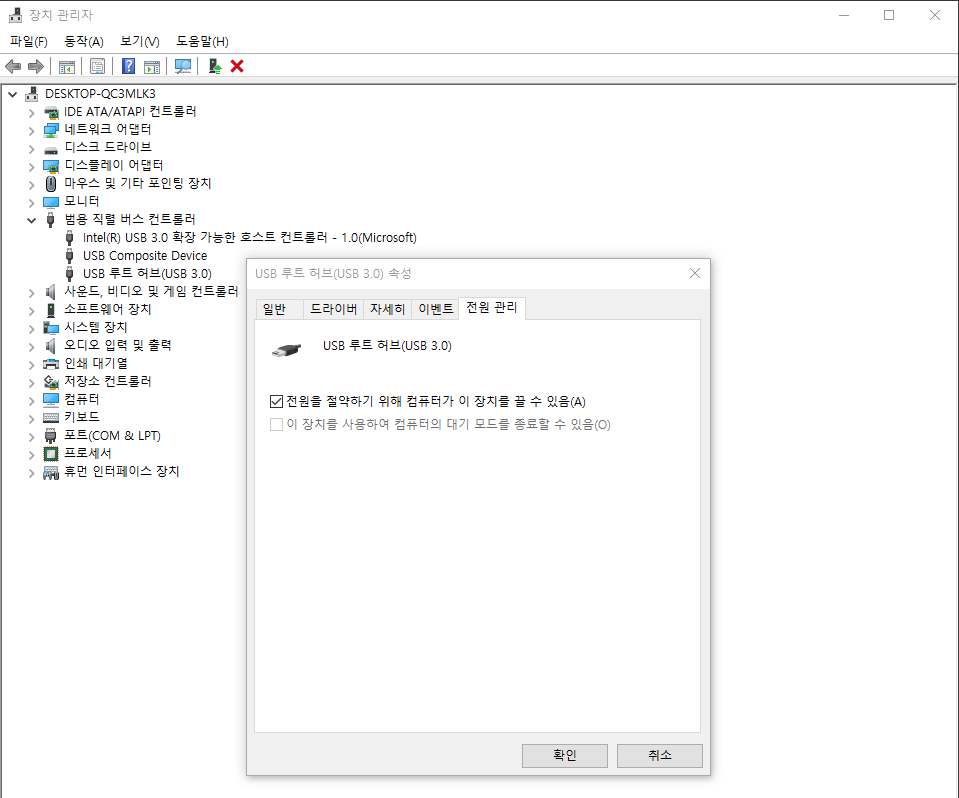This screenshot has width=959, height=798.
Task: Expand the 포트(COM & LPT) node
Action: click(31, 437)
